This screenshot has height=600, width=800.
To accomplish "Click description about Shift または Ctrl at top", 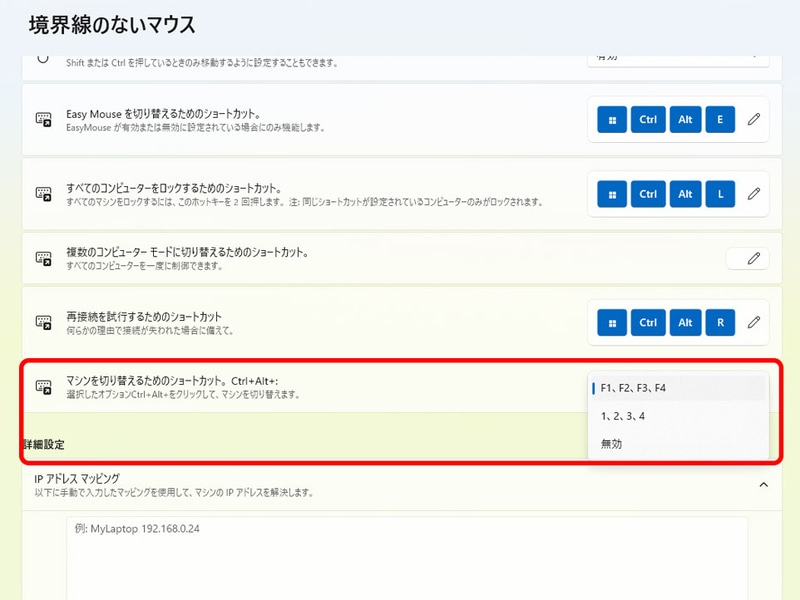I will [202, 63].
